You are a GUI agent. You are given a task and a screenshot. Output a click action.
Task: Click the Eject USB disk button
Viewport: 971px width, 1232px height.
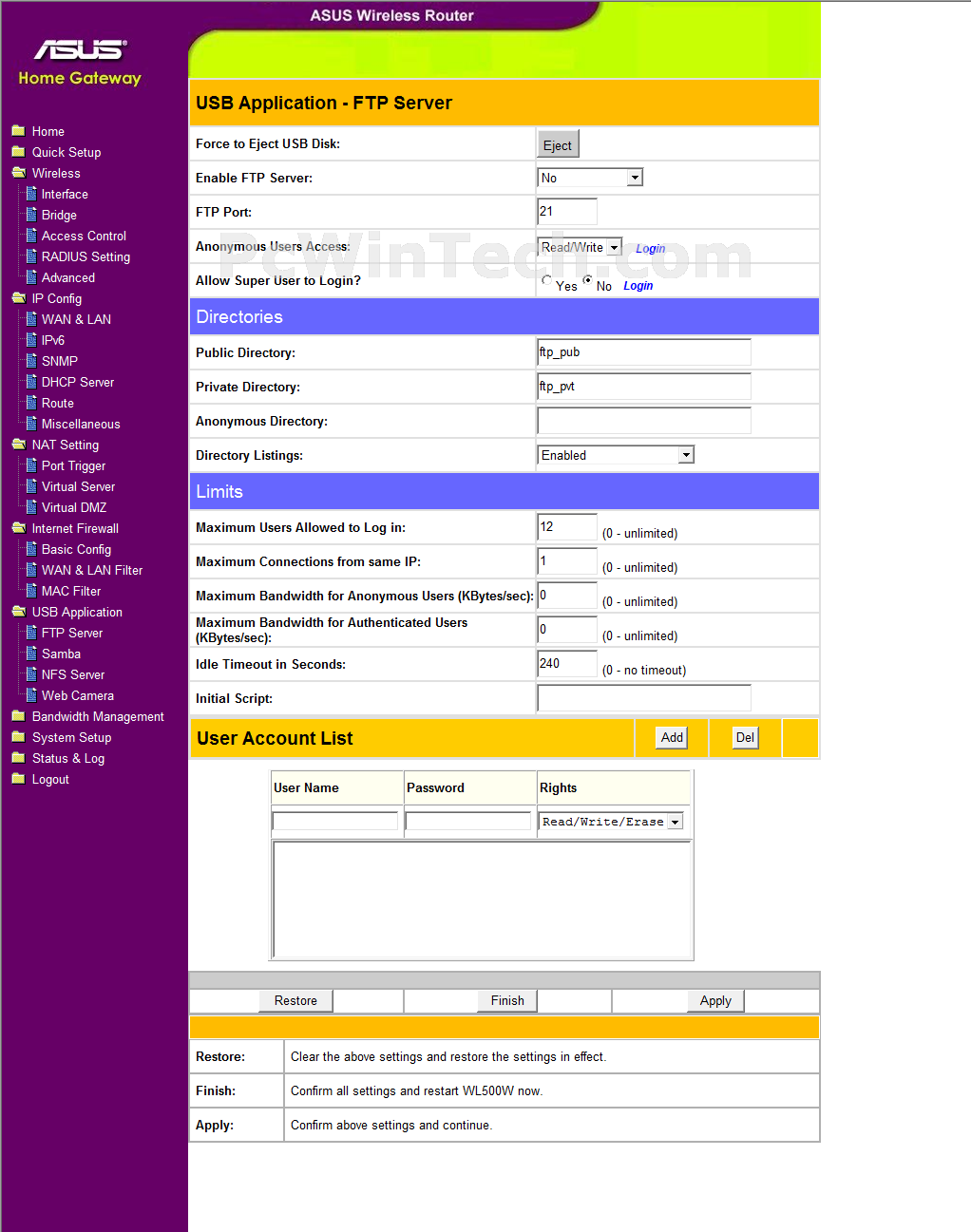pos(558,144)
